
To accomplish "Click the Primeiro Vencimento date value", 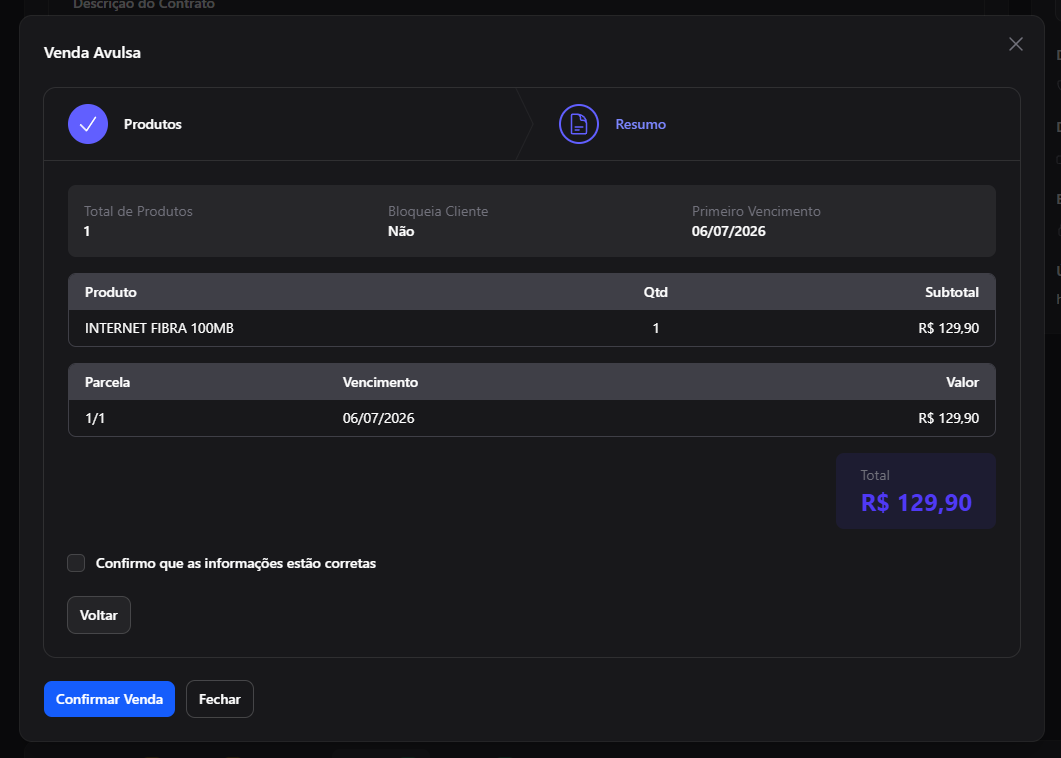I will pos(729,231).
